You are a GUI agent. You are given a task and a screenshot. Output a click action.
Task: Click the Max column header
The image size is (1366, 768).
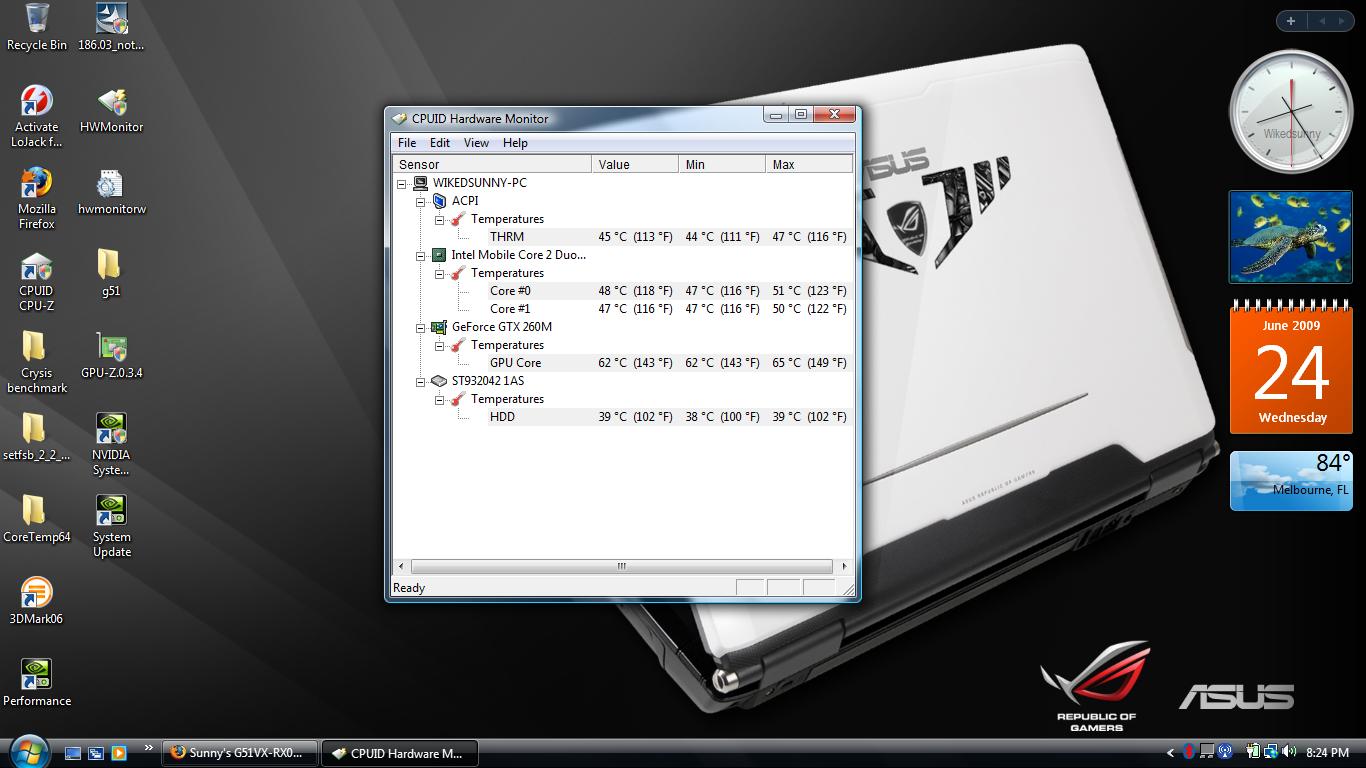(809, 164)
